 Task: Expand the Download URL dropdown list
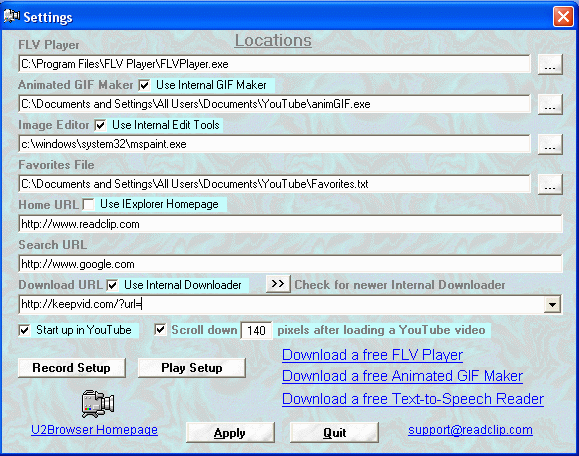tap(552, 305)
